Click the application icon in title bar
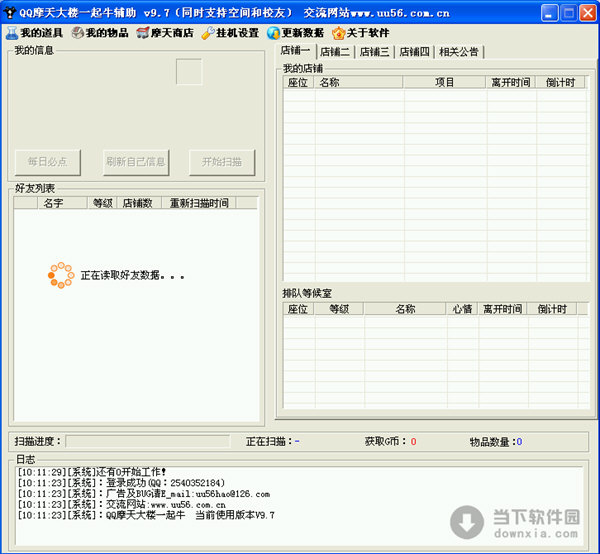The width and height of the screenshot is (600, 554). coord(10,13)
